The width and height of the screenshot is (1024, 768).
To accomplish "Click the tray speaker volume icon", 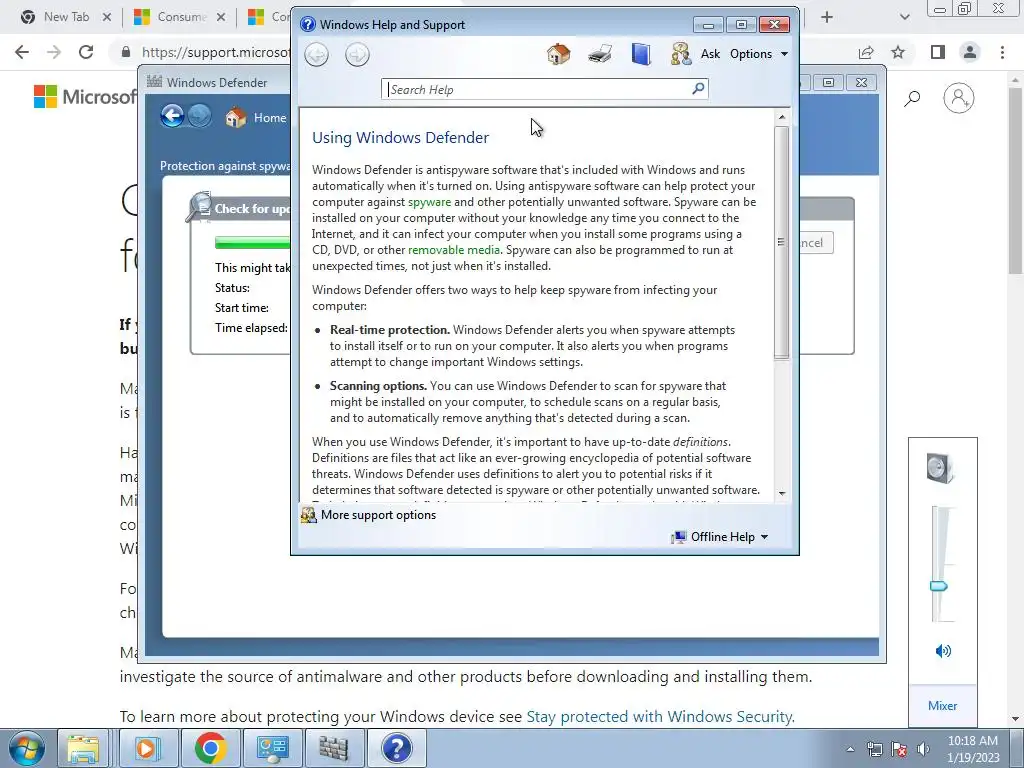I will pyautogui.click(x=923, y=749).
